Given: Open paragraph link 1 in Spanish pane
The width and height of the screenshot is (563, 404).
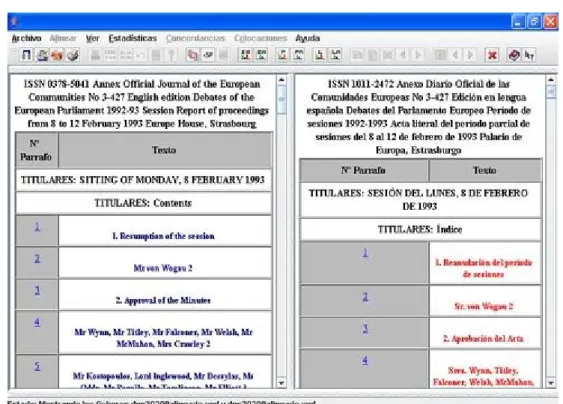Looking at the screenshot, I should click(365, 253).
